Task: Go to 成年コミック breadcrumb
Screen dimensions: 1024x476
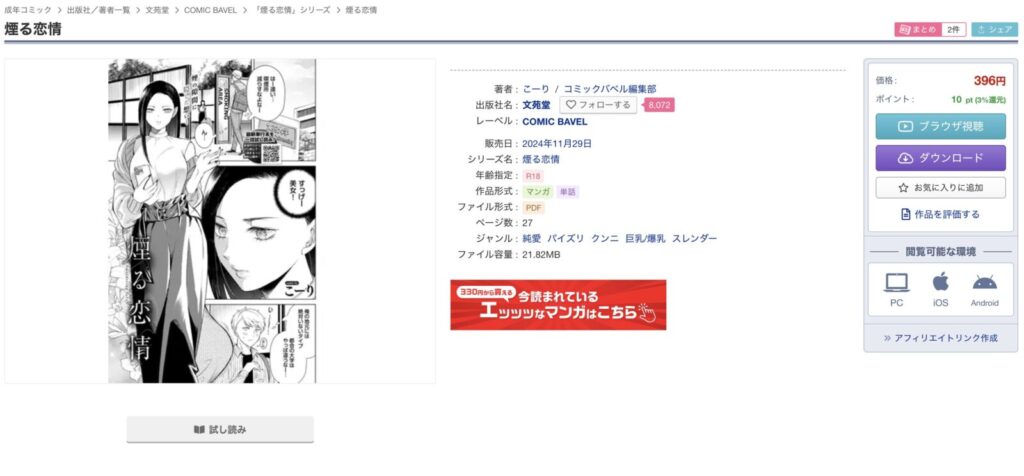Action: pyautogui.click(x=27, y=10)
